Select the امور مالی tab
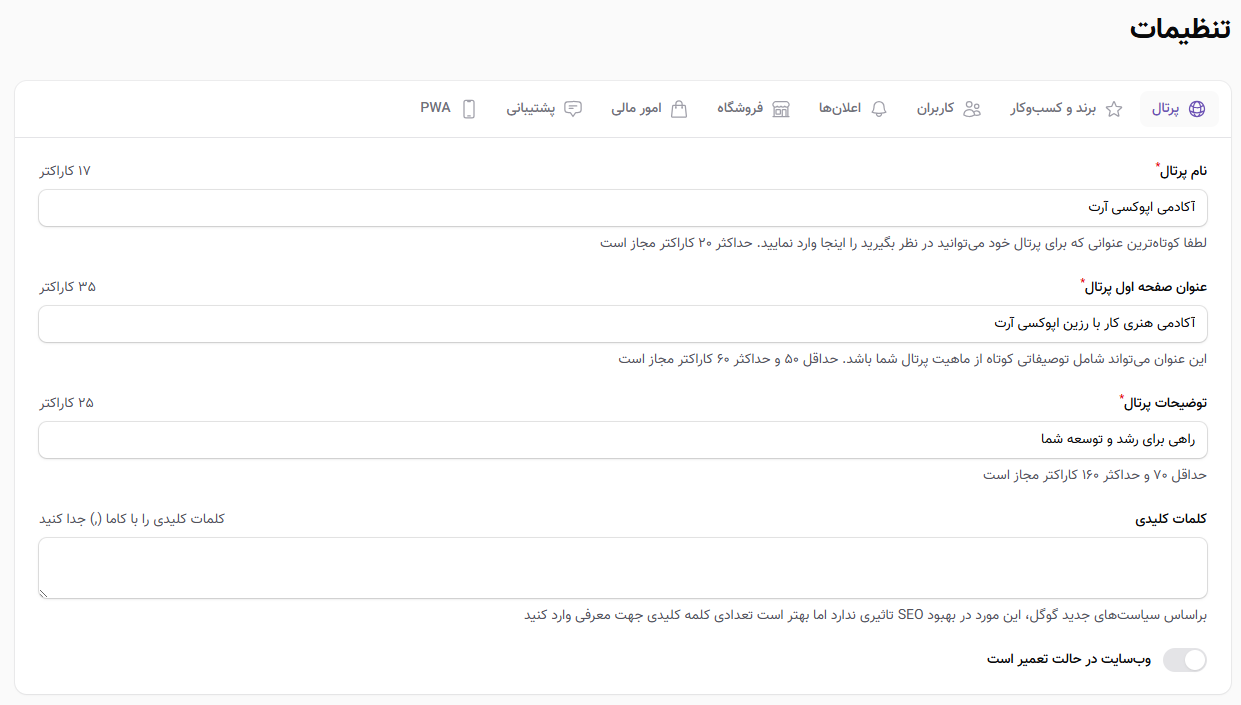This screenshot has width=1241, height=705. pyautogui.click(x=650, y=109)
